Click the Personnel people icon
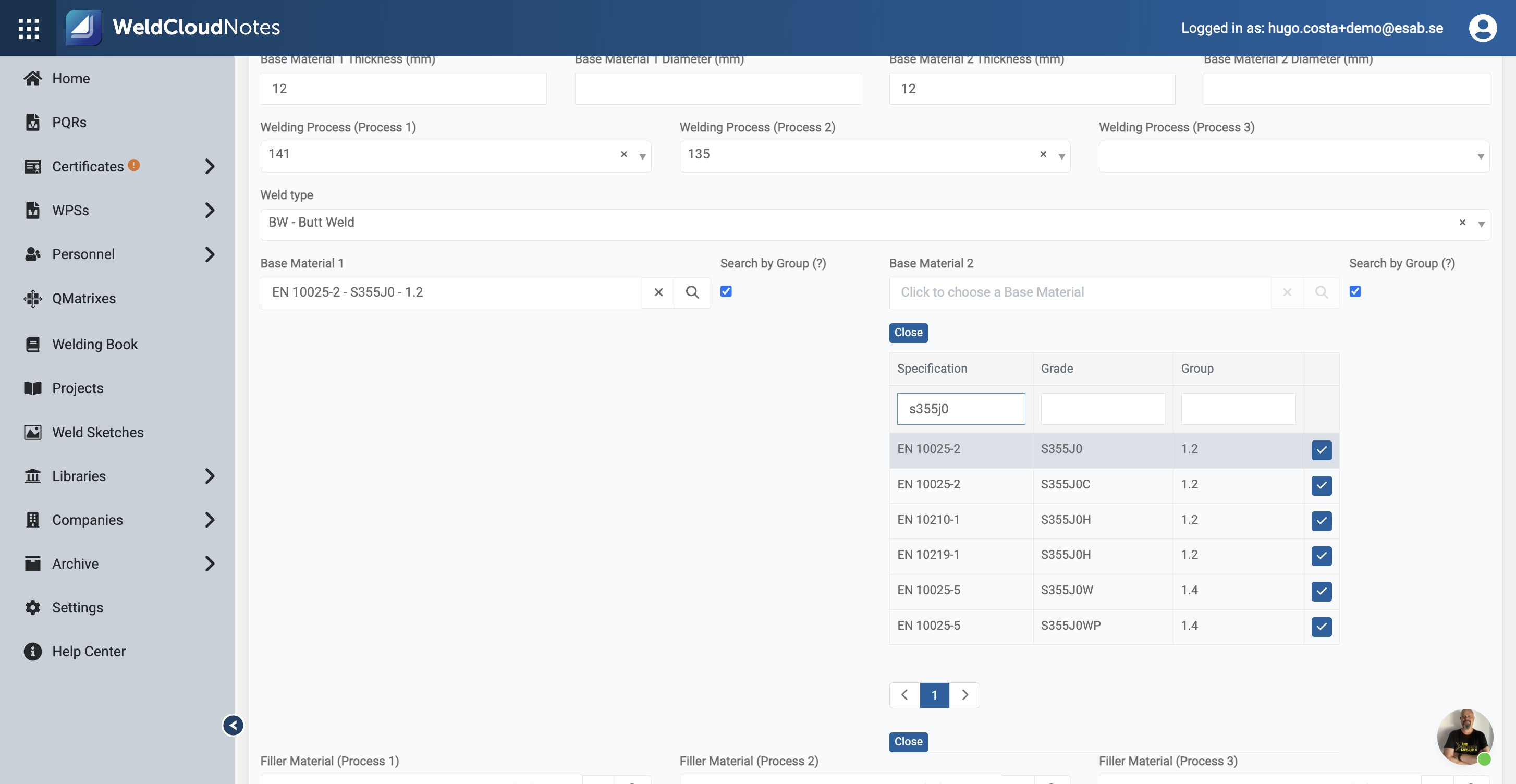Viewport: 1516px width, 784px height. pos(33,254)
